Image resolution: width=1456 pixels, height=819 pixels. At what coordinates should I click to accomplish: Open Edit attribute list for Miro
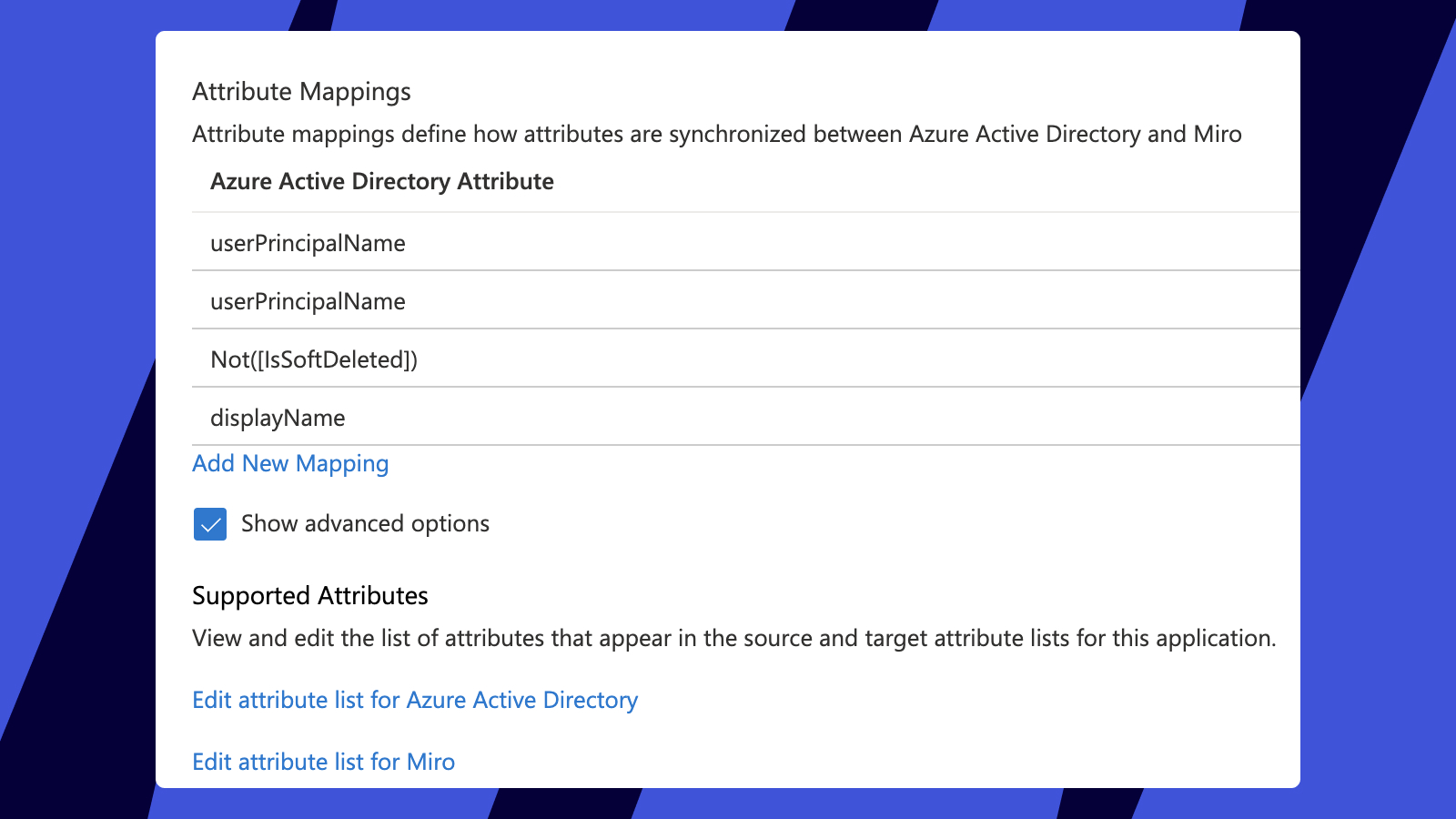323,762
